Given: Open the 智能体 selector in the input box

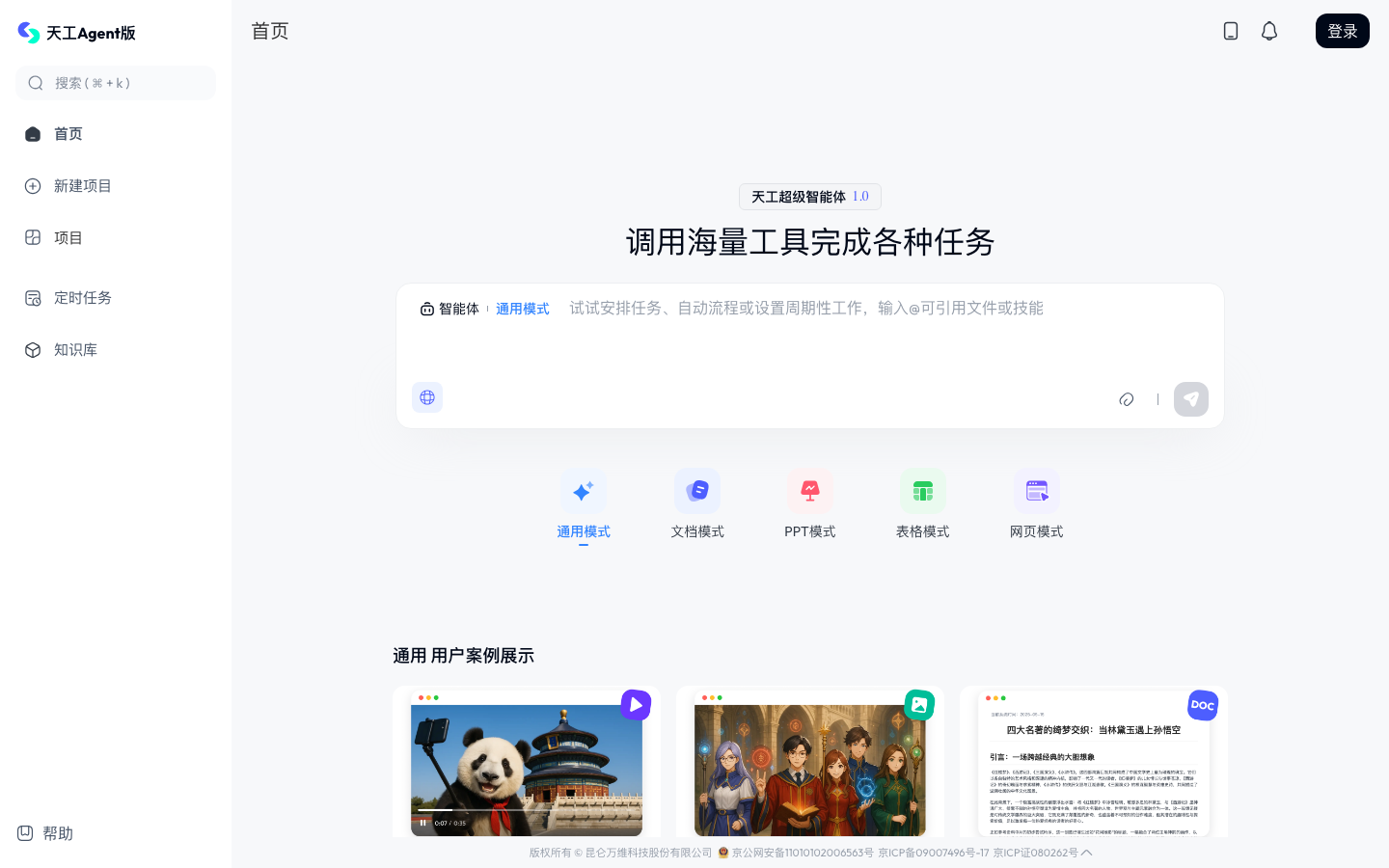Looking at the screenshot, I should coord(450,308).
